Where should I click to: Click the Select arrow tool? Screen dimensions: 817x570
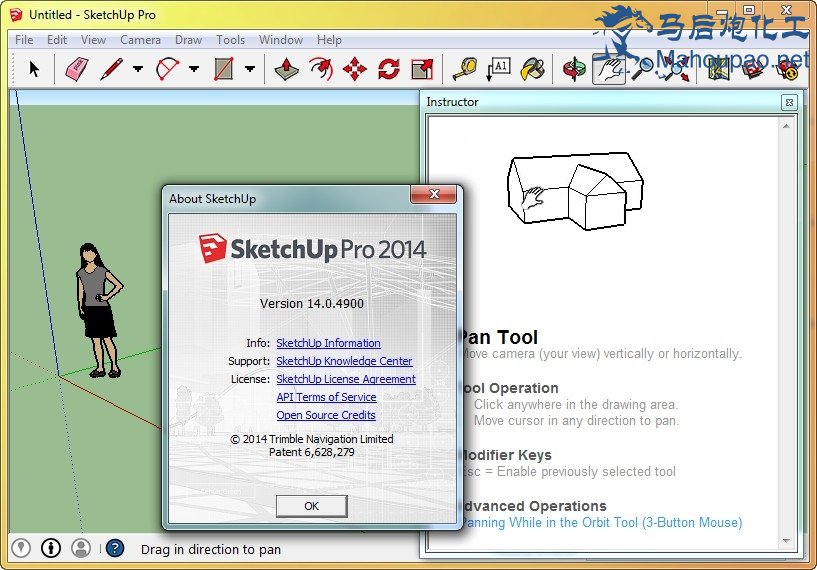coord(35,69)
